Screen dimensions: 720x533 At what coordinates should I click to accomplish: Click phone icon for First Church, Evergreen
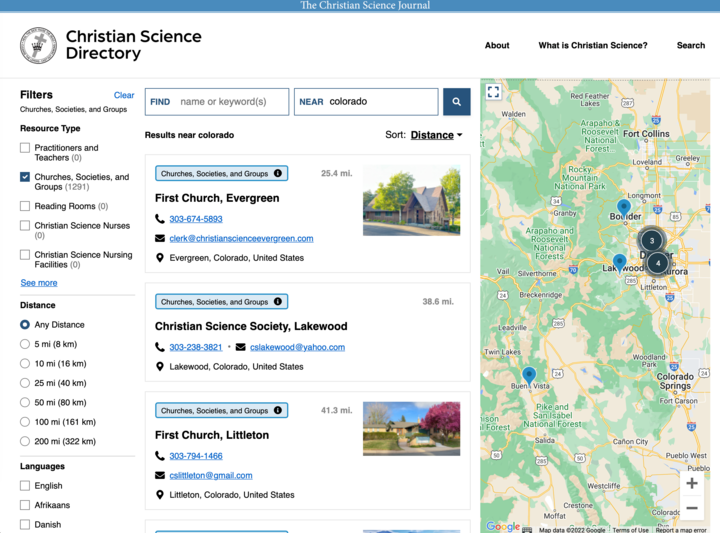click(160, 219)
